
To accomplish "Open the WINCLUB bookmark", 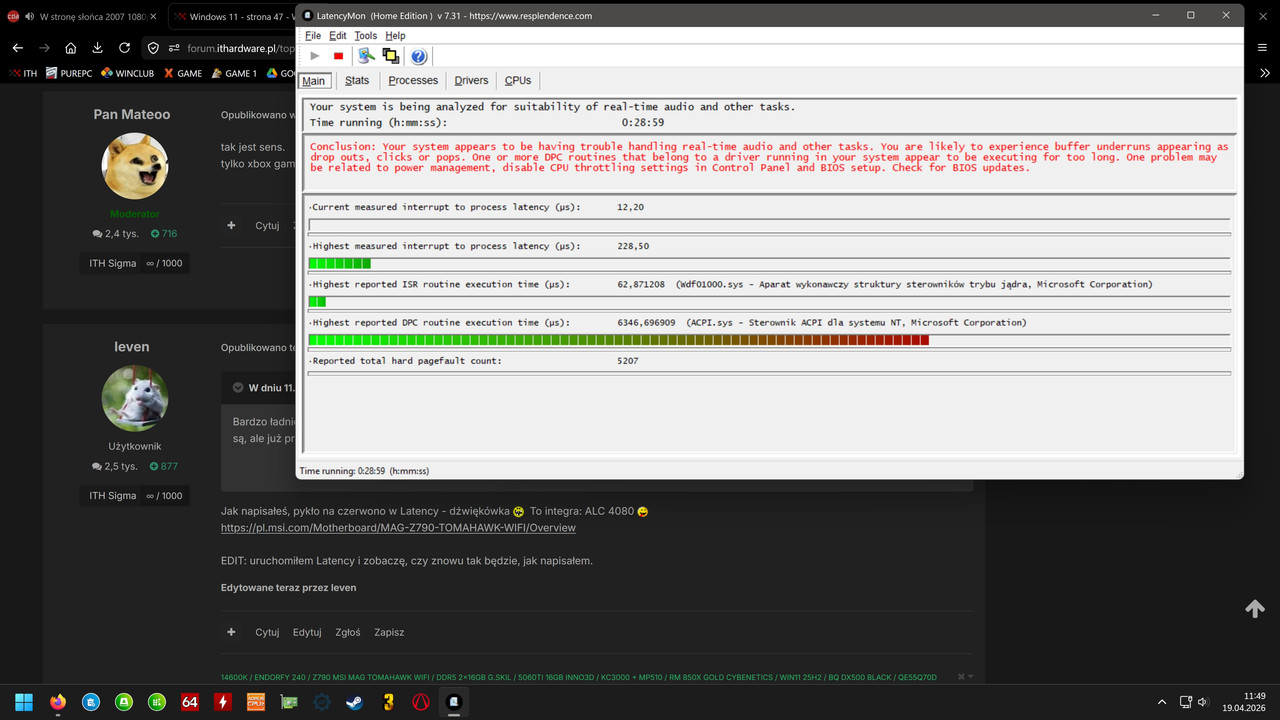I will pyautogui.click(x=127, y=73).
